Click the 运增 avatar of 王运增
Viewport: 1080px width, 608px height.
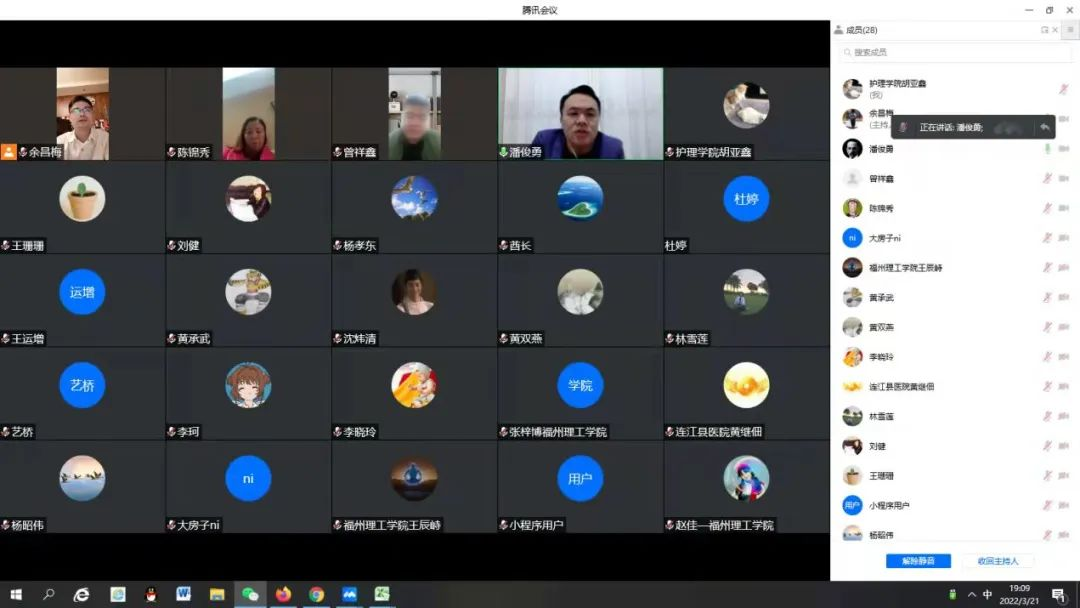82,292
